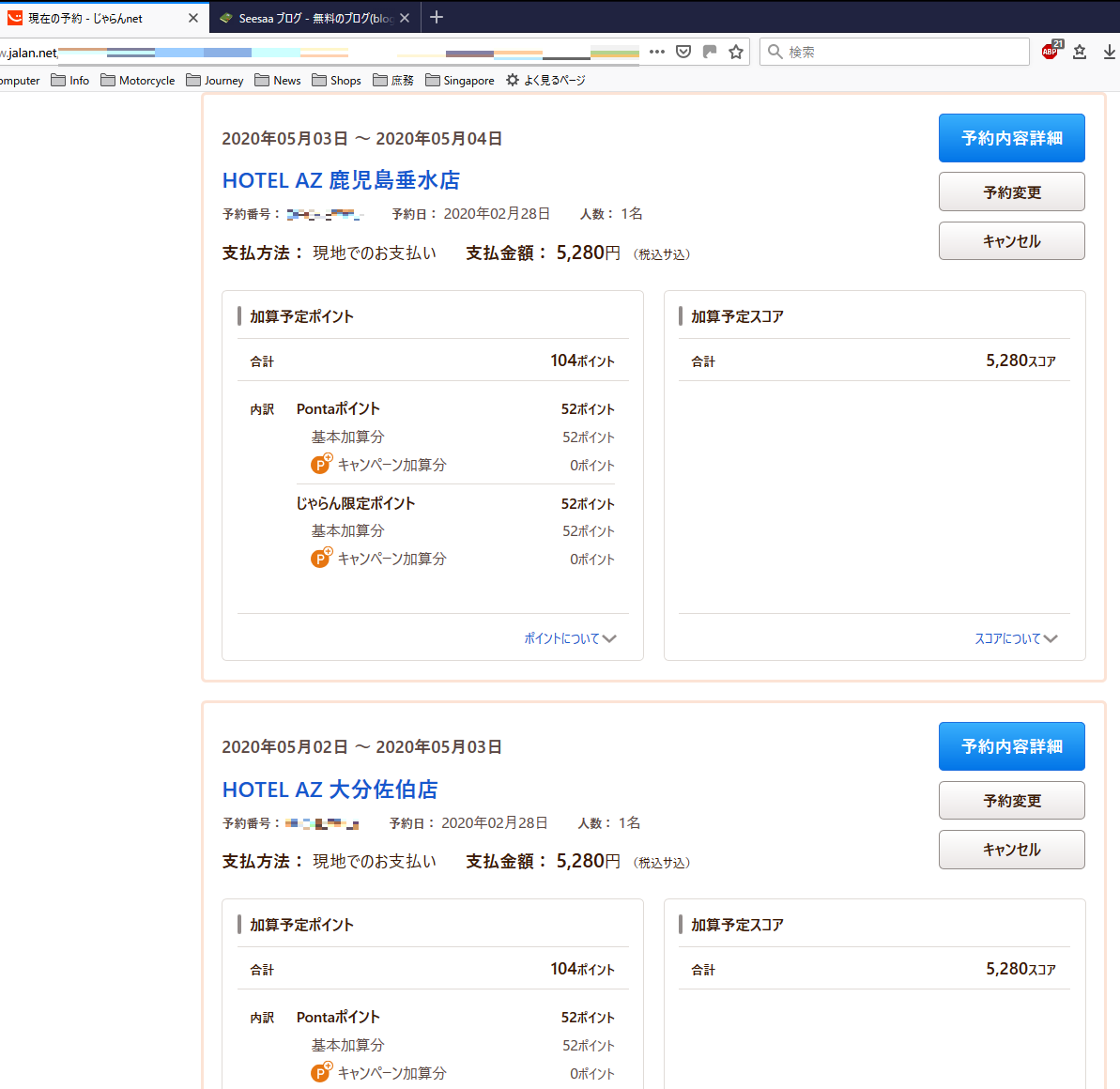Expand the スコアについて section
The image size is (1120, 1089).
[1016, 638]
